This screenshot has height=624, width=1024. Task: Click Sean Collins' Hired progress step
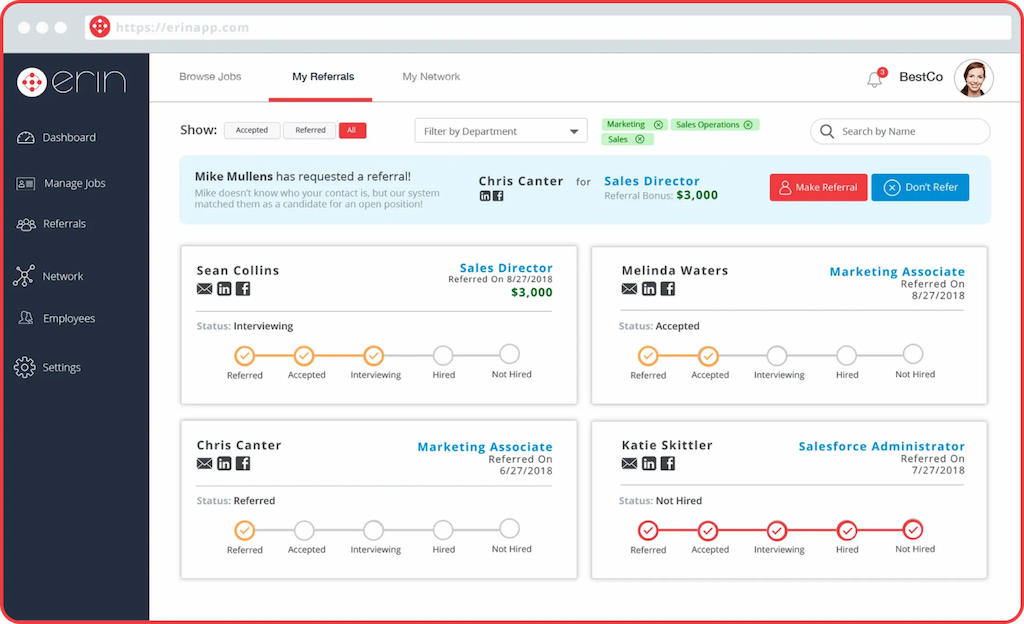tap(443, 355)
